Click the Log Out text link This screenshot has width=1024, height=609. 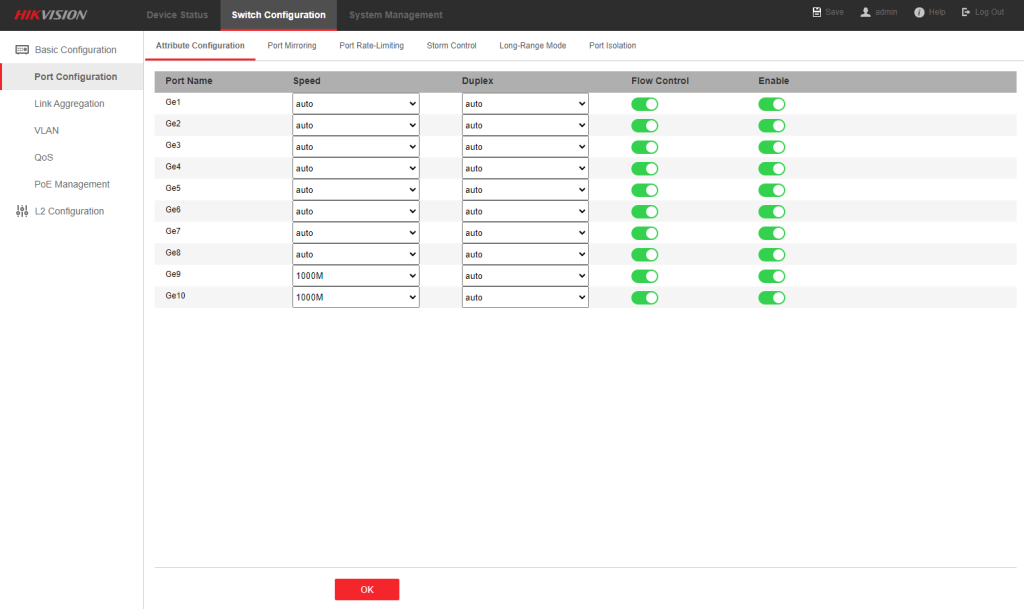click(989, 12)
